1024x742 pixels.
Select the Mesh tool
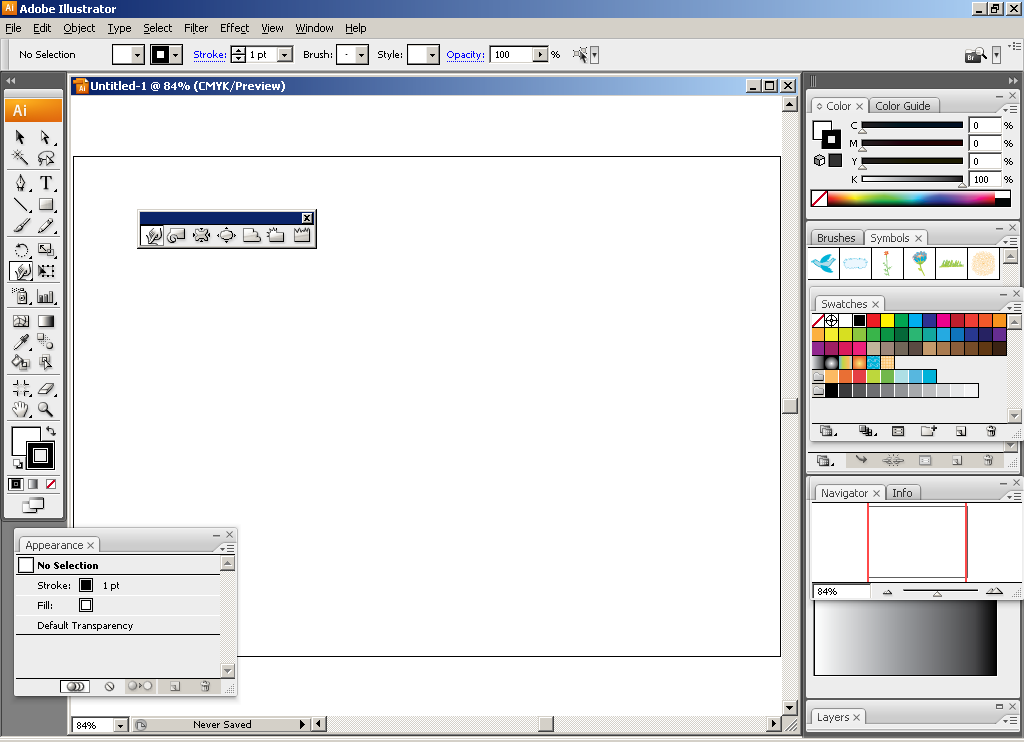pyautogui.click(x=20, y=321)
